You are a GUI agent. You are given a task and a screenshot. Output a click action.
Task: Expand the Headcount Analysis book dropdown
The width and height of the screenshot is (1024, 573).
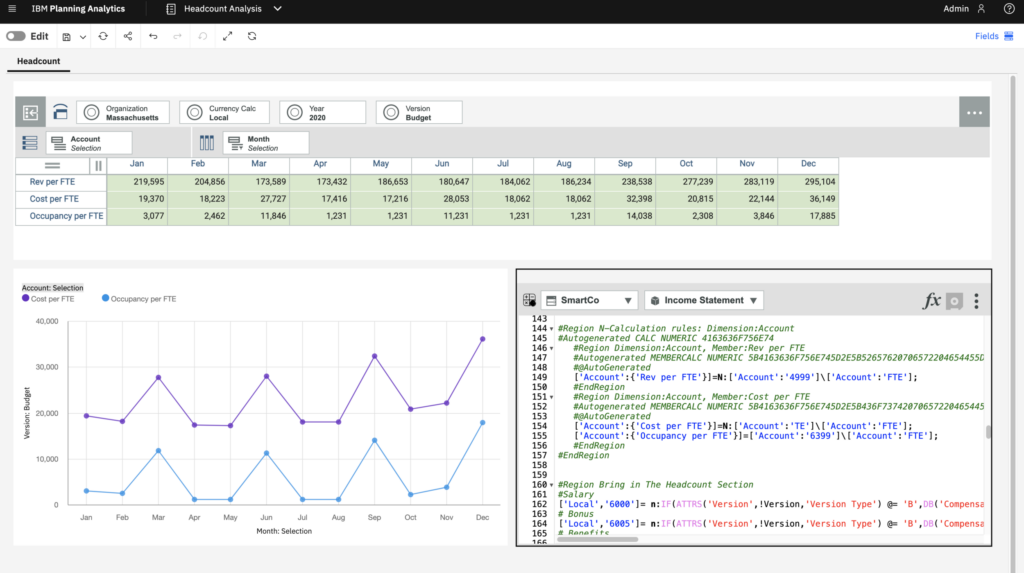277,9
